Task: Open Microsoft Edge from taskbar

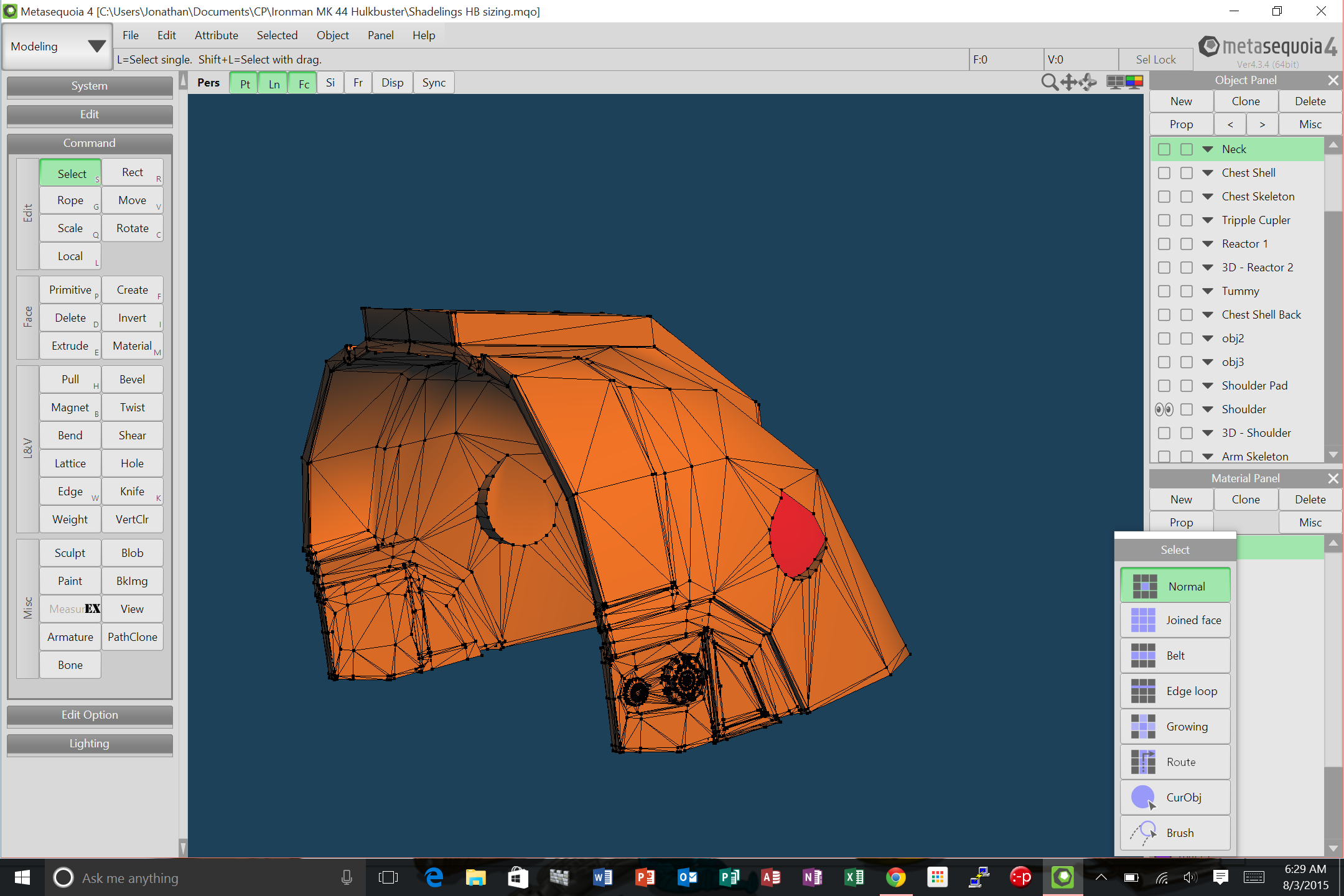Action: [x=434, y=877]
